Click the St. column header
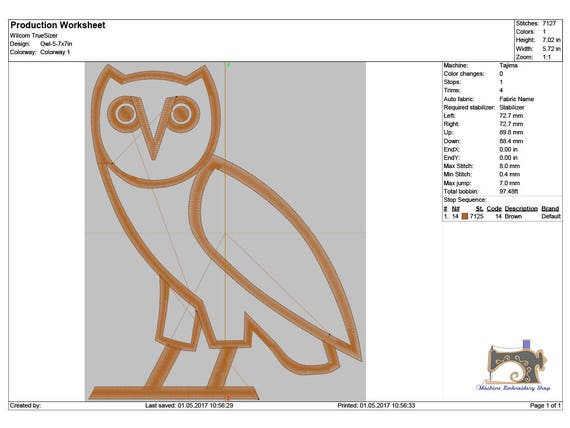This screenshot has width=570, height=428. [x=479, y=208]
